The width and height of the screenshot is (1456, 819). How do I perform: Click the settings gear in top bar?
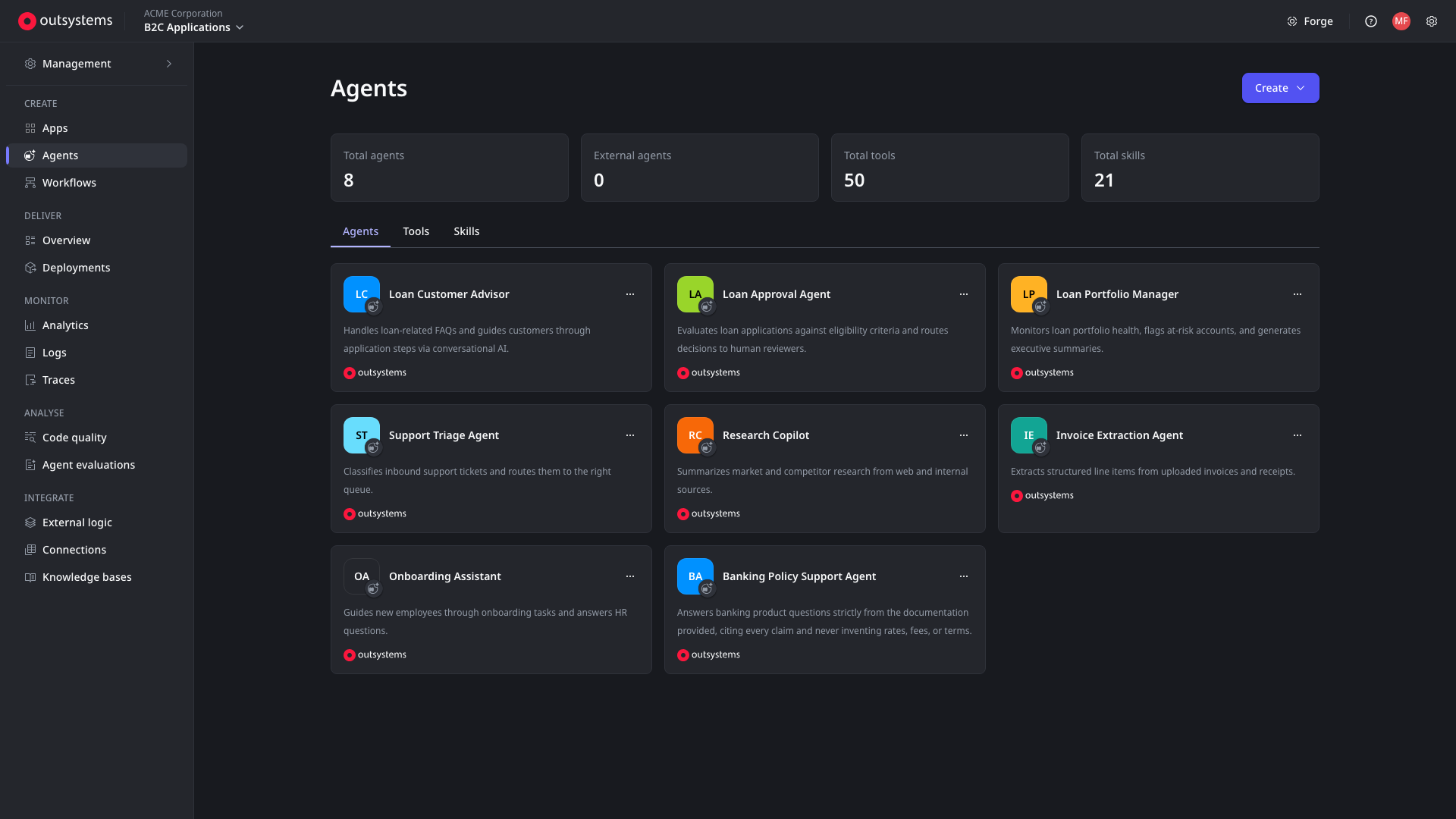point(1431,21)
